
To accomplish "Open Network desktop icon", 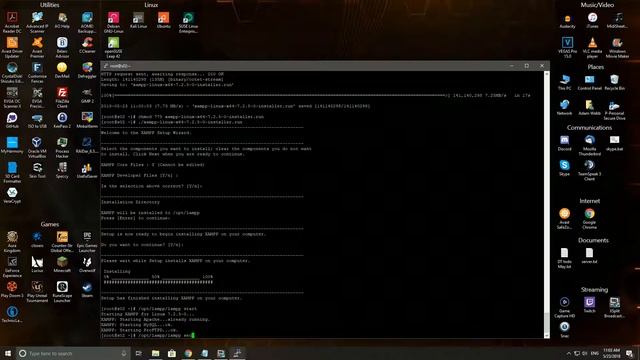I will pos(564,107).
